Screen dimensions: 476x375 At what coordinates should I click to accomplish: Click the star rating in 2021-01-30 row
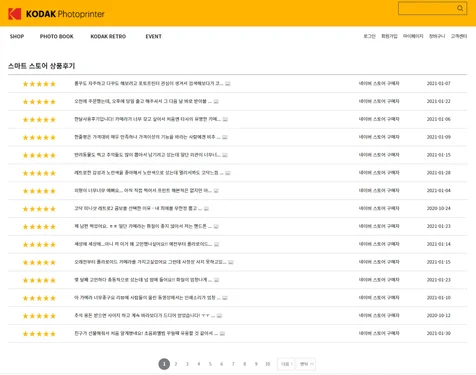[39, 334]
